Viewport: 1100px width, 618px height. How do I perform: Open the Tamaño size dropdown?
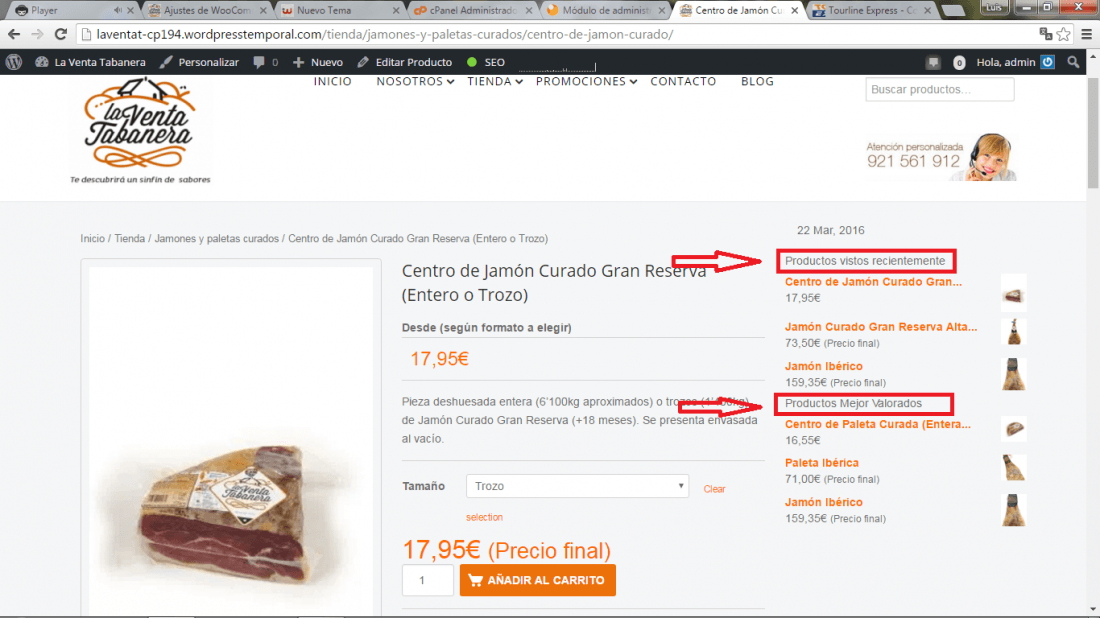[x=577, y=486]
